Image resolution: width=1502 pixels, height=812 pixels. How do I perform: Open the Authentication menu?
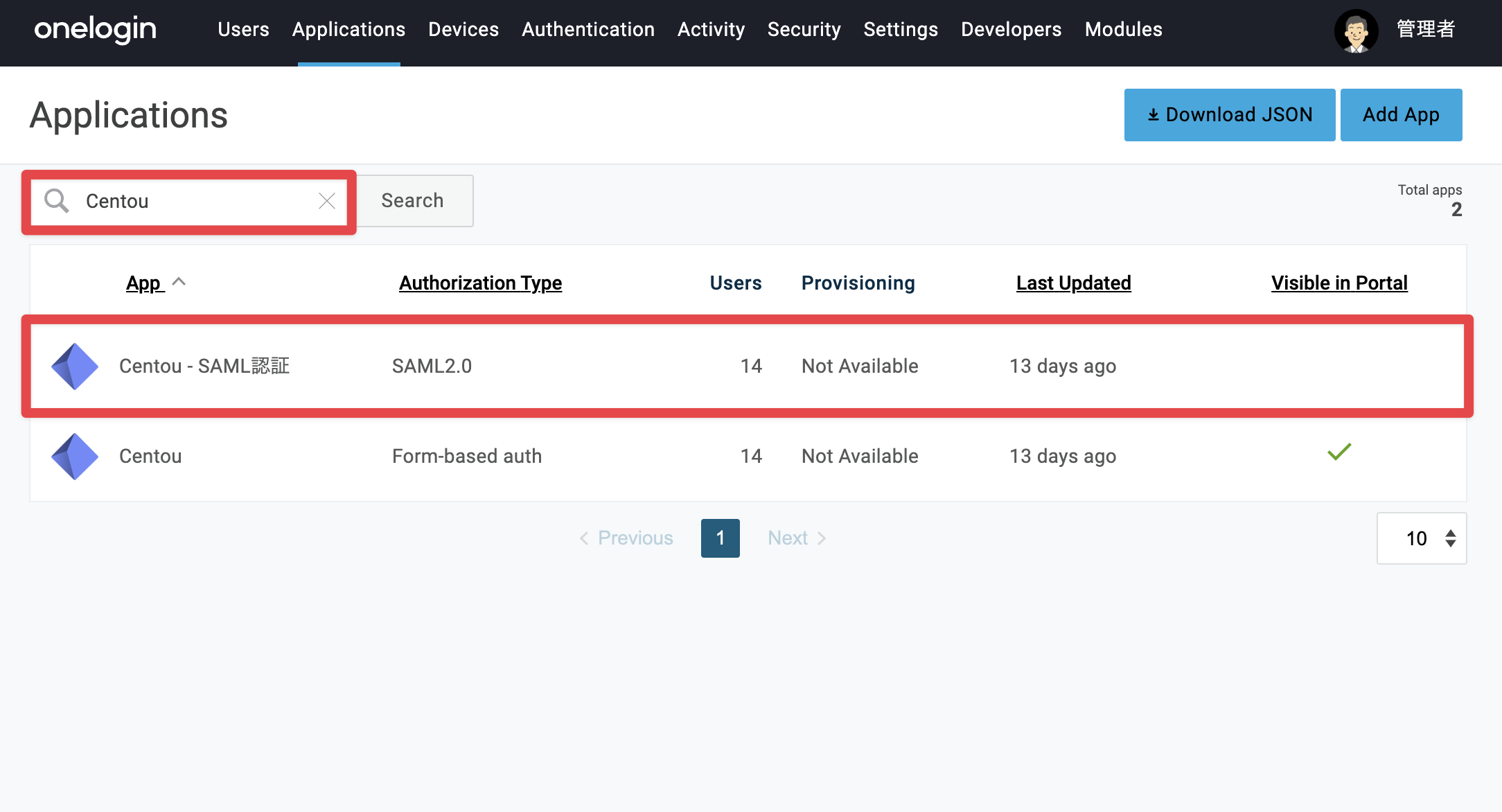(x=588, y=29)
